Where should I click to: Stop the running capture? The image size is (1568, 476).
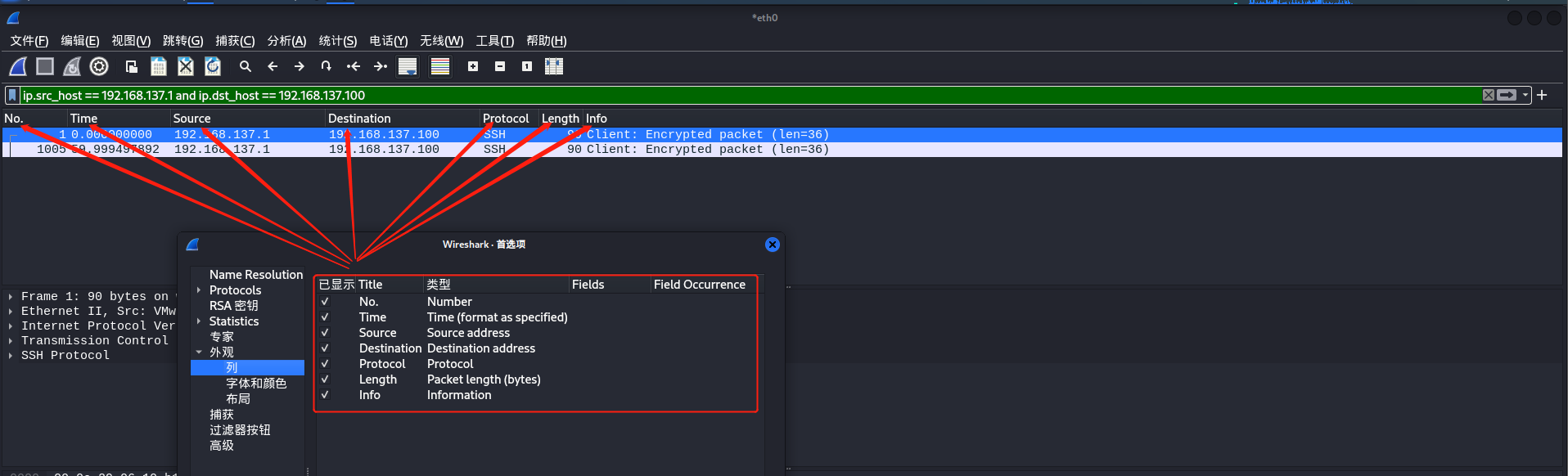pyautogui.click(x=45, y=66)
